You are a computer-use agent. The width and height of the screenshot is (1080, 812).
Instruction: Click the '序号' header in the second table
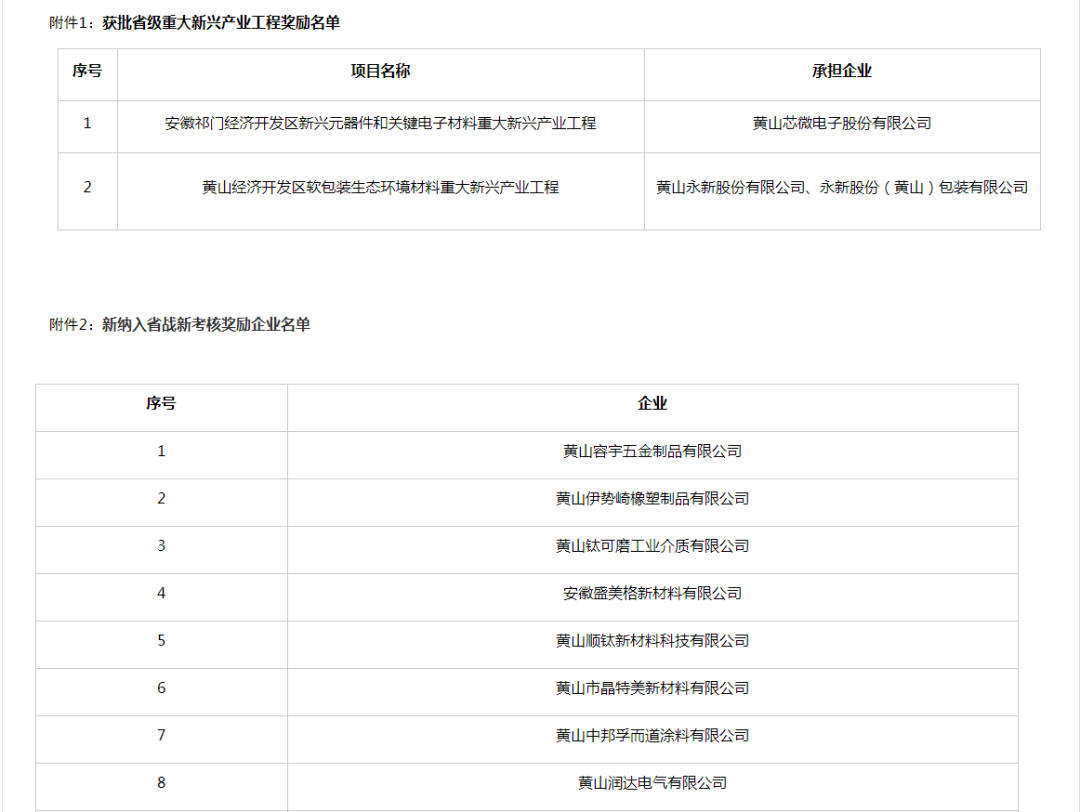(x=161, y=404)
